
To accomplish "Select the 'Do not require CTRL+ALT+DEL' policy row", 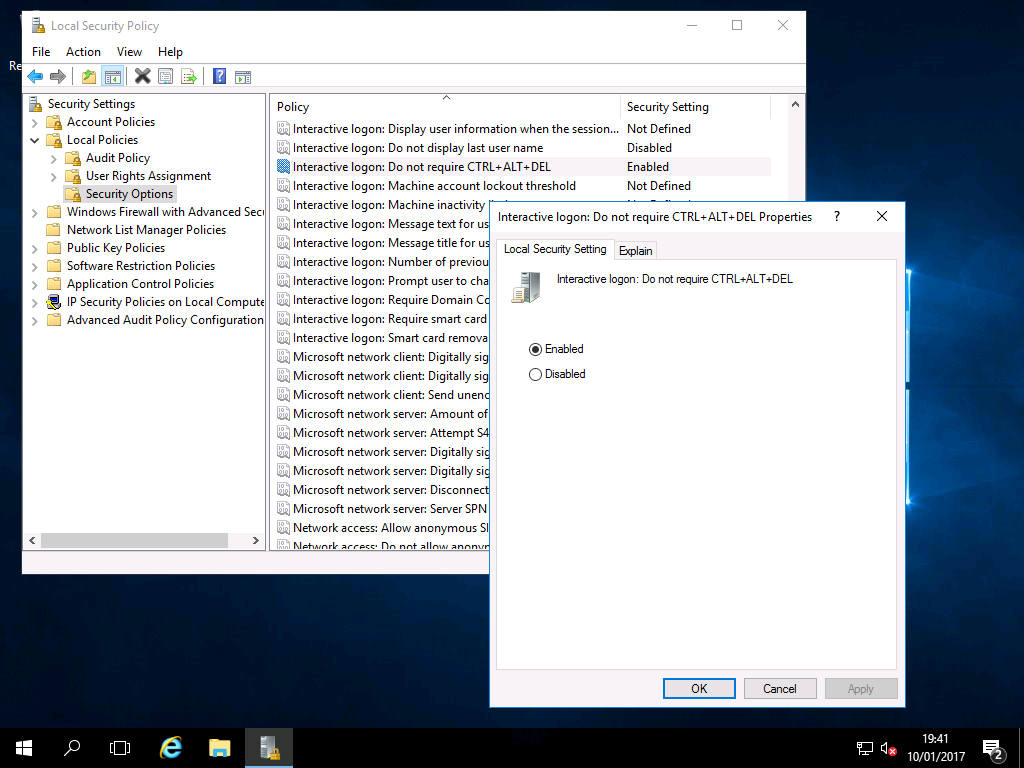I will [x=522, y=167].
